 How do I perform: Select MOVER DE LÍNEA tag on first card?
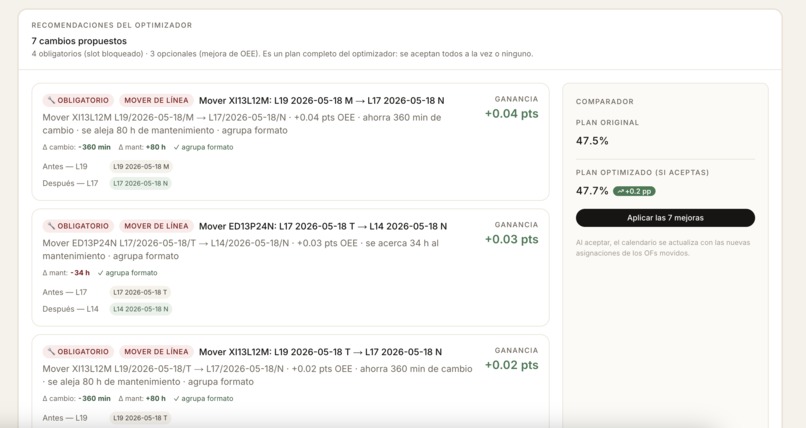point(156,100)
